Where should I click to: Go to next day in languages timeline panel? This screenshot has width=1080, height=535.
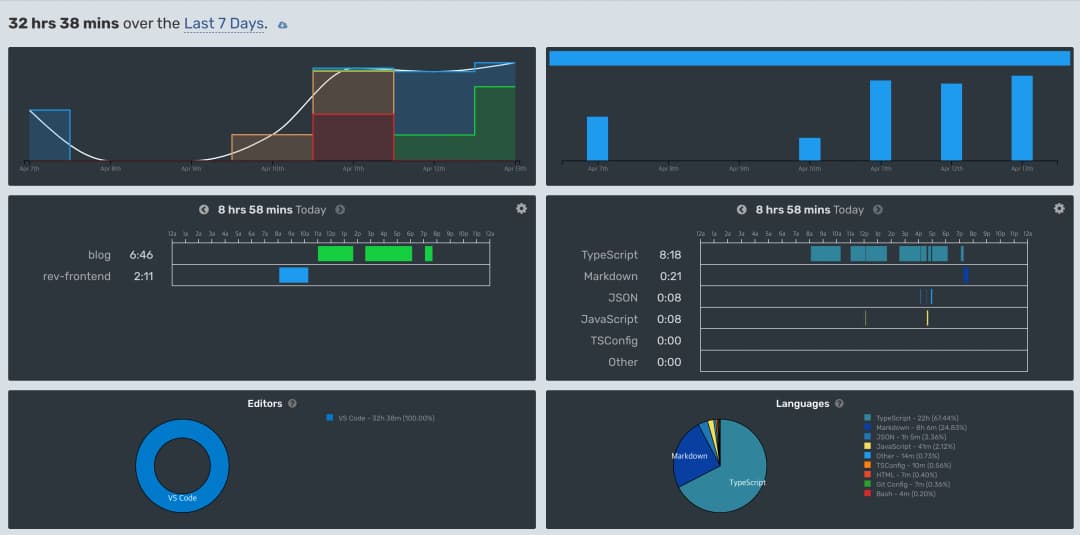878,209
